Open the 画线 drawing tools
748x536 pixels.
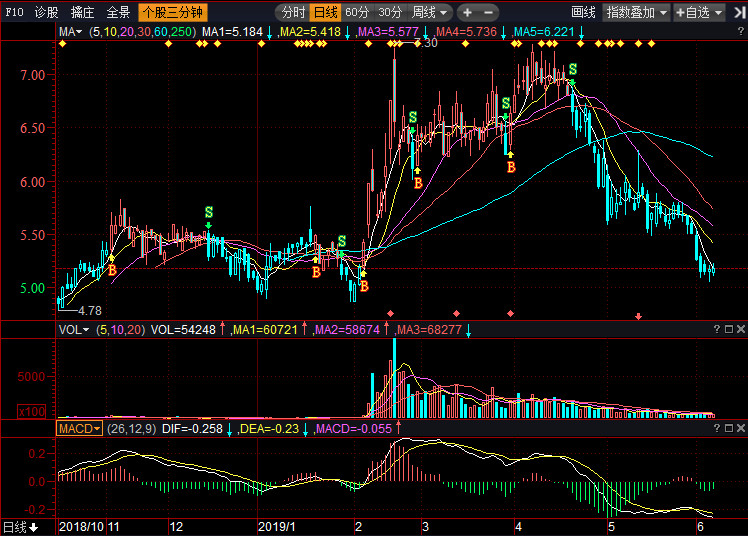pos(583,12)
